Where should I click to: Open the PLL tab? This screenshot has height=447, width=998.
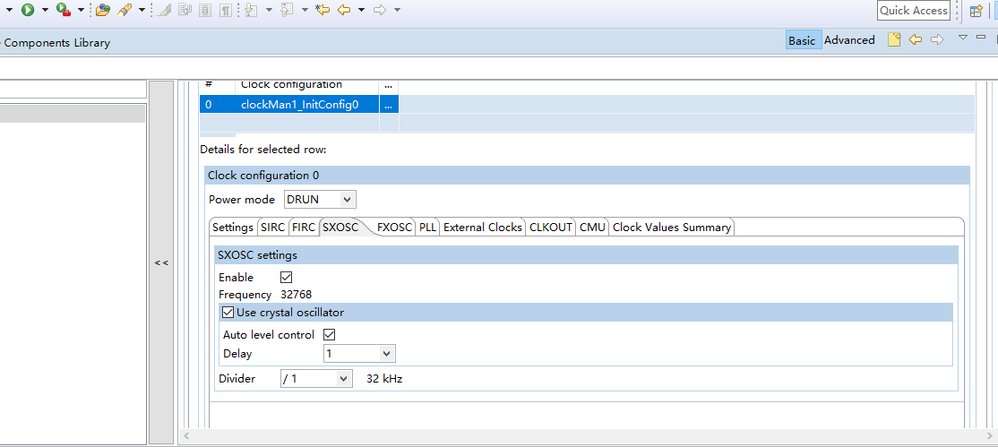[428, 227]
